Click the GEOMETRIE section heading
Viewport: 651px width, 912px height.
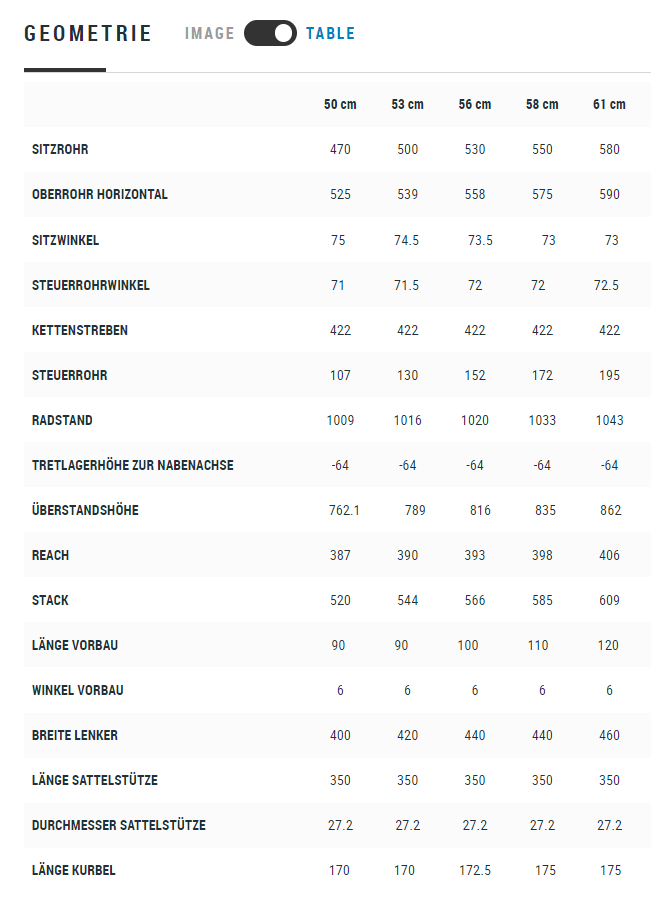(x=88, y=33)
